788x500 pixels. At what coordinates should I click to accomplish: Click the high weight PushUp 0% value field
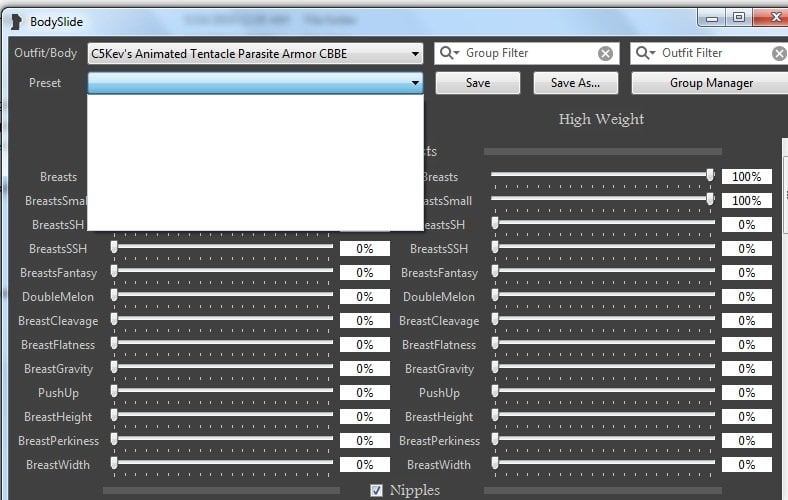(747, 392)
